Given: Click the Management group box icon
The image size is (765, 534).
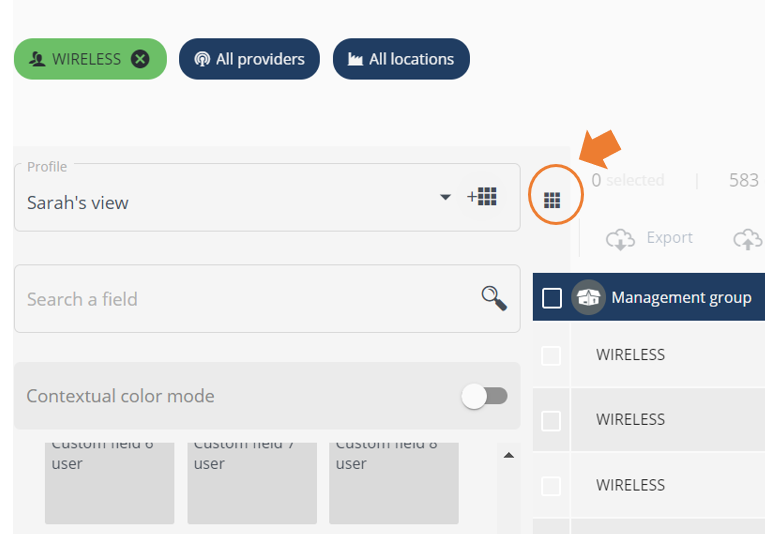Looking at the screenshot, I should pyautogui.click(x=588, y=297).
